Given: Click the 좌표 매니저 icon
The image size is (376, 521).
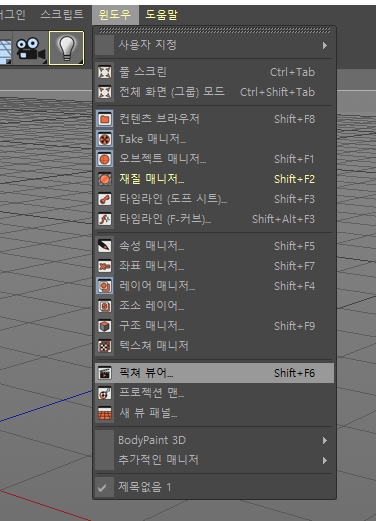Looking at the screenshot, I should tap(105, 266).
